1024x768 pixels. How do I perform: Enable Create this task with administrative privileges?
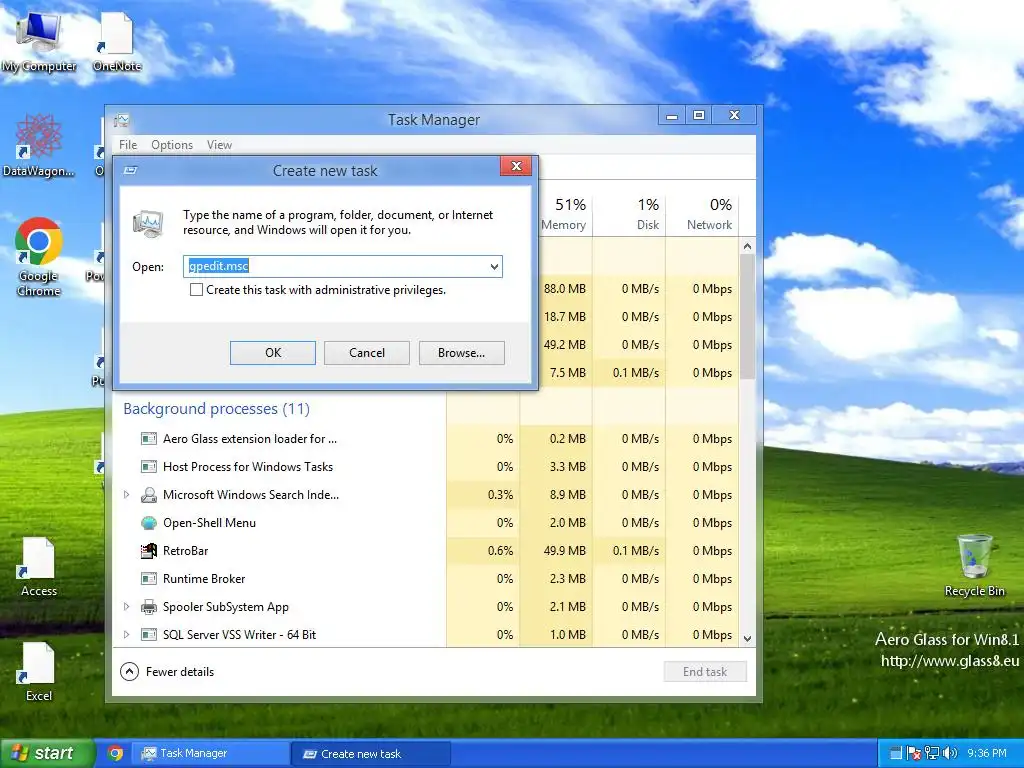[x=196, y=290]
